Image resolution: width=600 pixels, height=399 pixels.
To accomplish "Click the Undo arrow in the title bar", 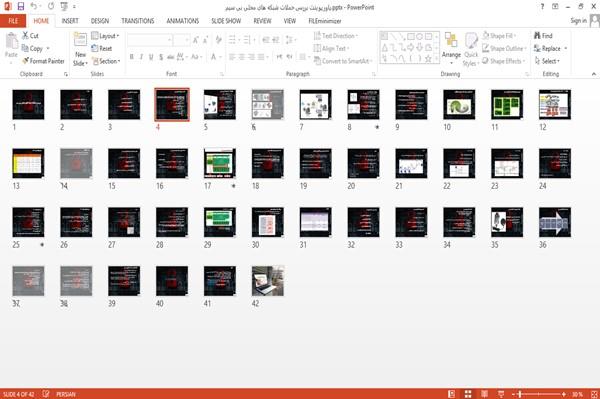I will pyautogui.click(x=34, y=6).
